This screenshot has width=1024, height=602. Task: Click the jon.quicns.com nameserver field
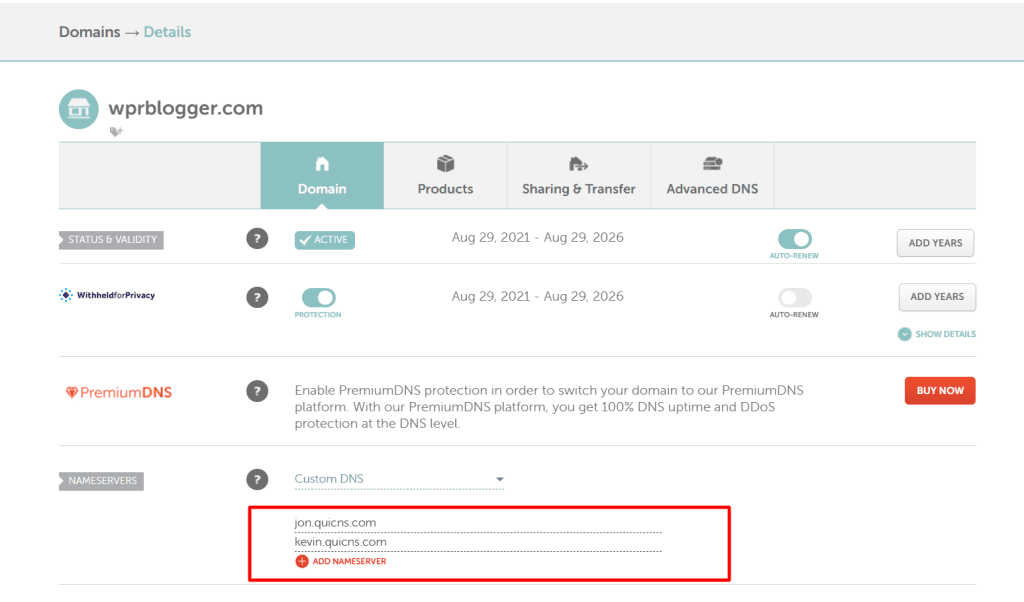(x=478, y=522)
